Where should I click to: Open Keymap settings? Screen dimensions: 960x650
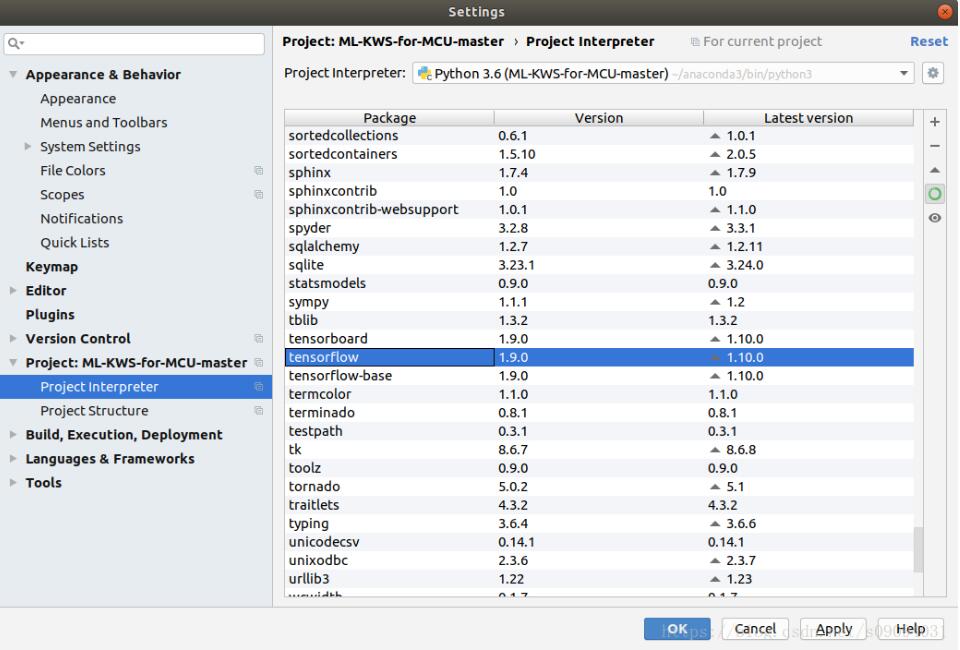[x=51, y=267]
